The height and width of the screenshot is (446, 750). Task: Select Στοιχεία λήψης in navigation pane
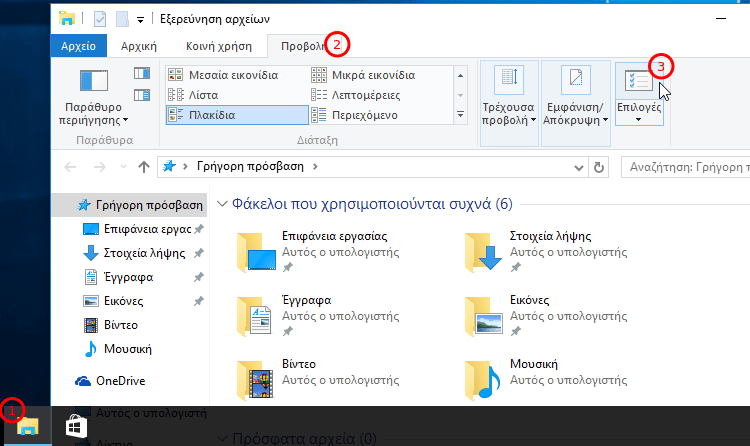pyautogui.click(x=144, y=253)
